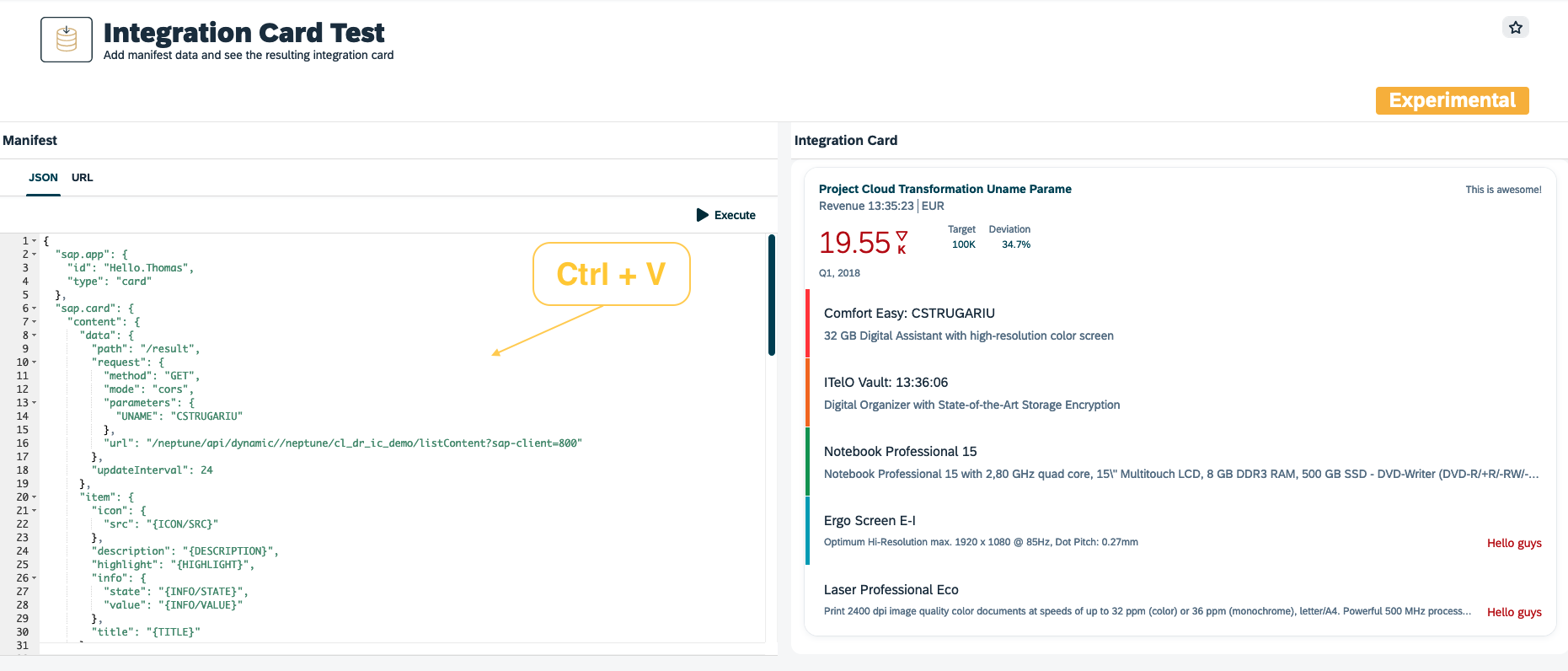Click the Experimental badge
This screenshot has height=671, width=1568.
coord(1452,100)
